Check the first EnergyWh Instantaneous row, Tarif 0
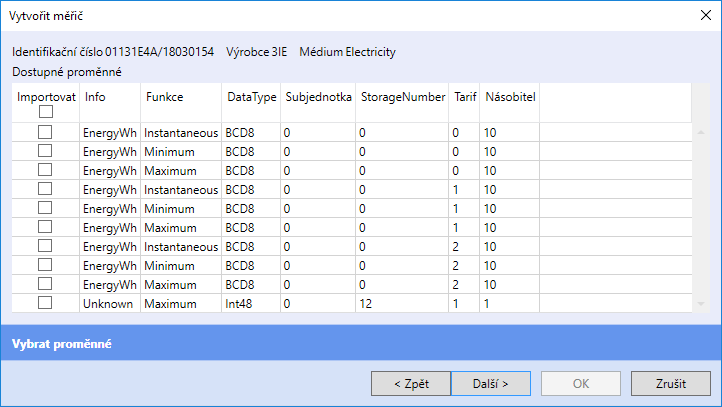This screenshot has width=722, height=407. (45, 132)
